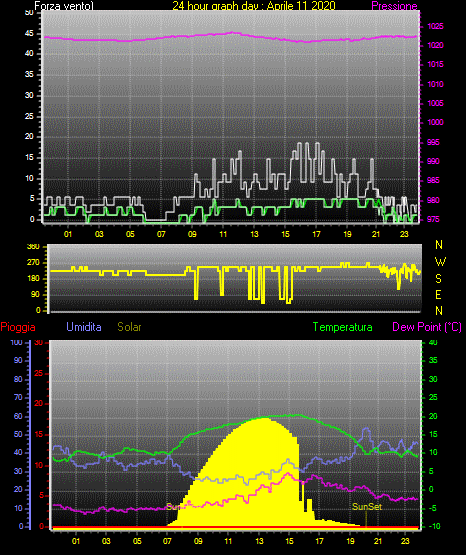This screenshot has height=555, width=466.
Task: Click the S wind direction letter
Action: click(438, 279)
